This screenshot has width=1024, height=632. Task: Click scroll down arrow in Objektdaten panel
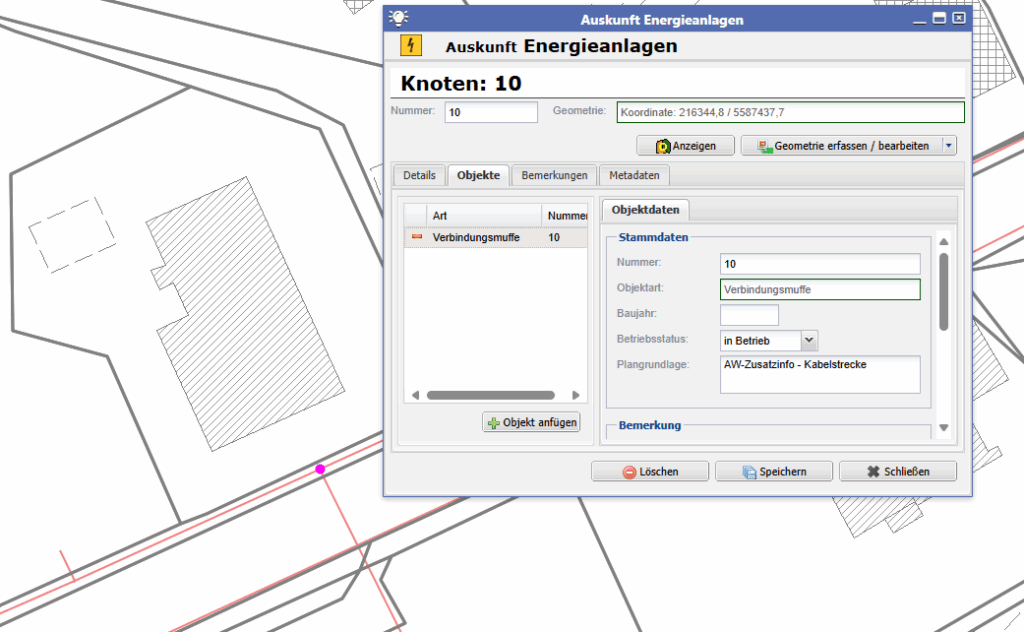point(944,428)
